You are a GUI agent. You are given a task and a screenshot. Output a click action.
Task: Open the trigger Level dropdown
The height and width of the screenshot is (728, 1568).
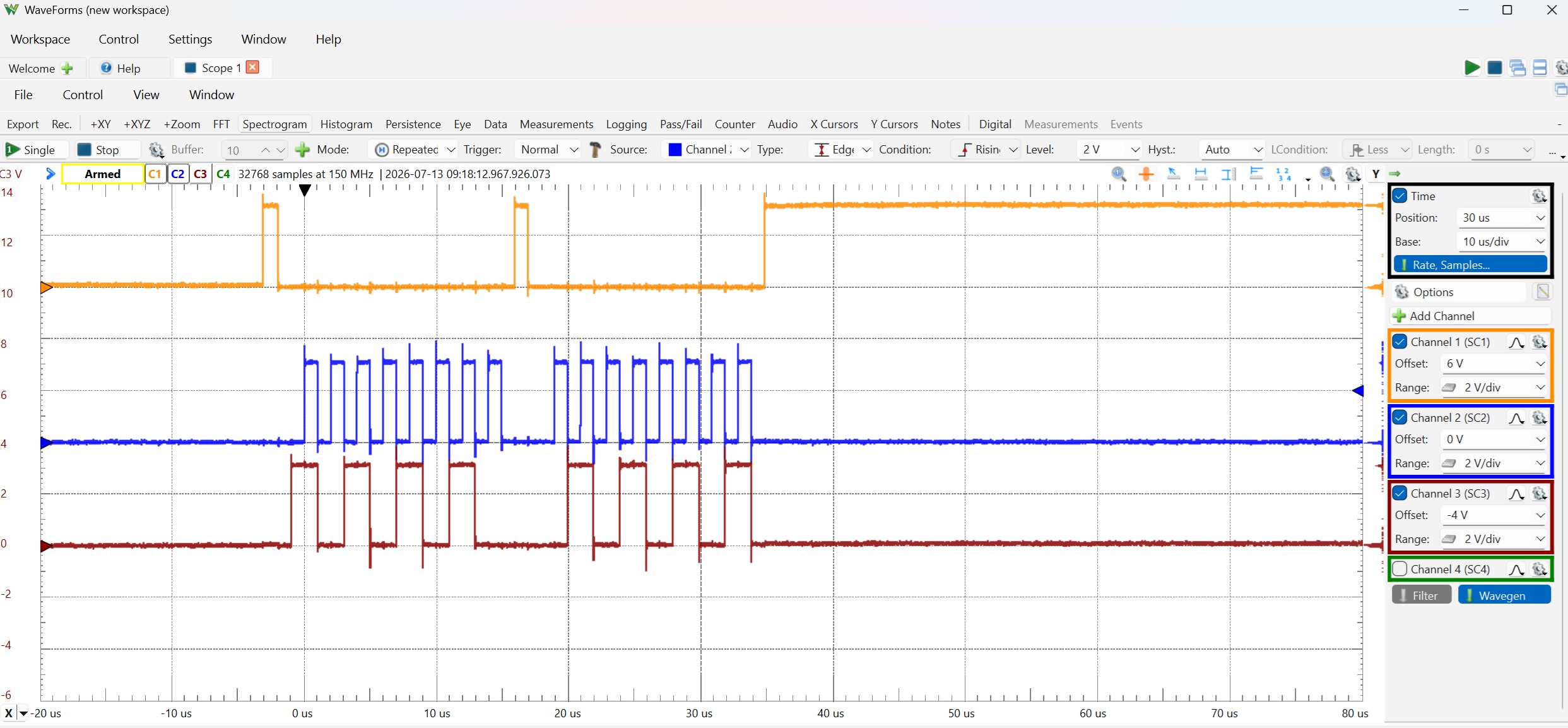[x=1109, y=150]
